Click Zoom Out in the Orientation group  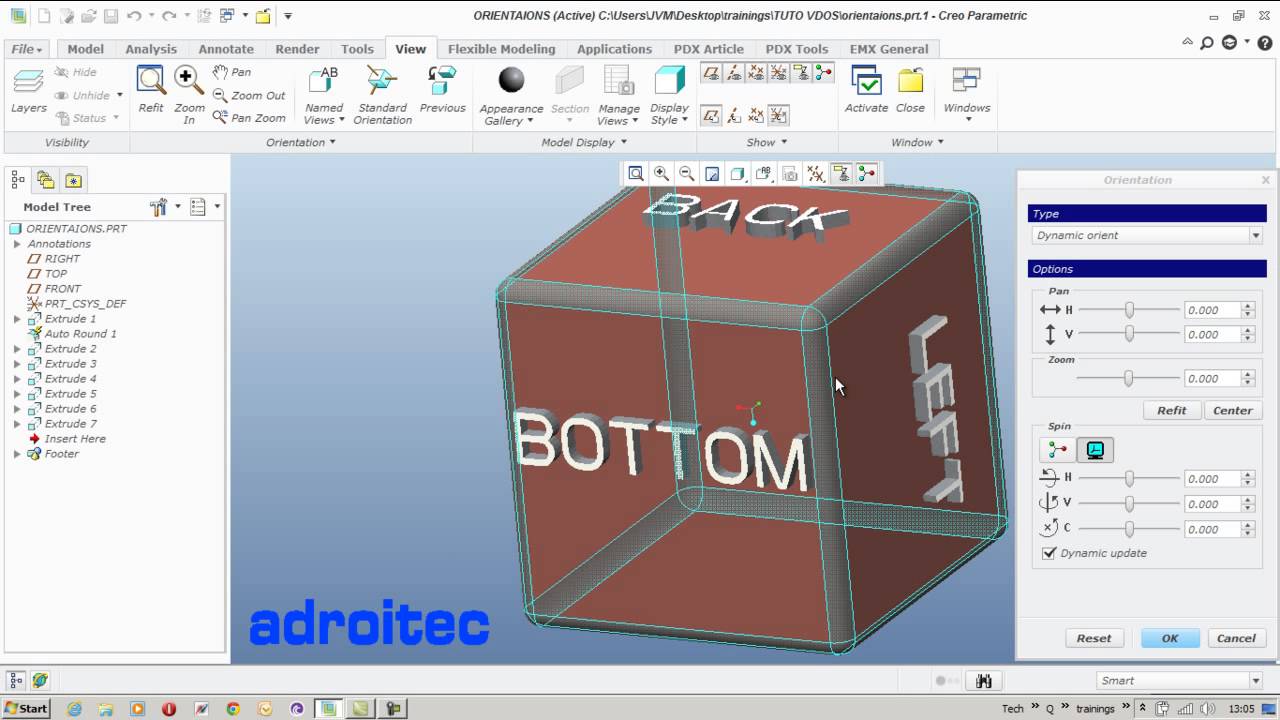pyautogui.click(x=249, y=95)
